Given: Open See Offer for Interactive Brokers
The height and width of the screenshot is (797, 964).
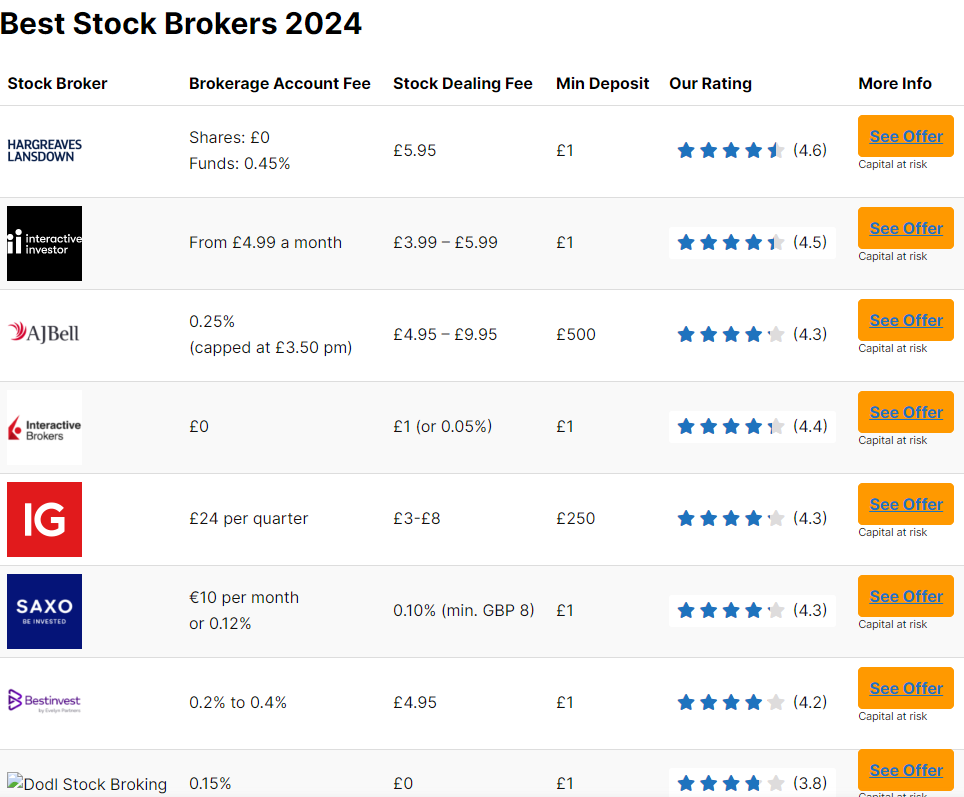Looking at the screenshot, I should [x=906, y=412].
